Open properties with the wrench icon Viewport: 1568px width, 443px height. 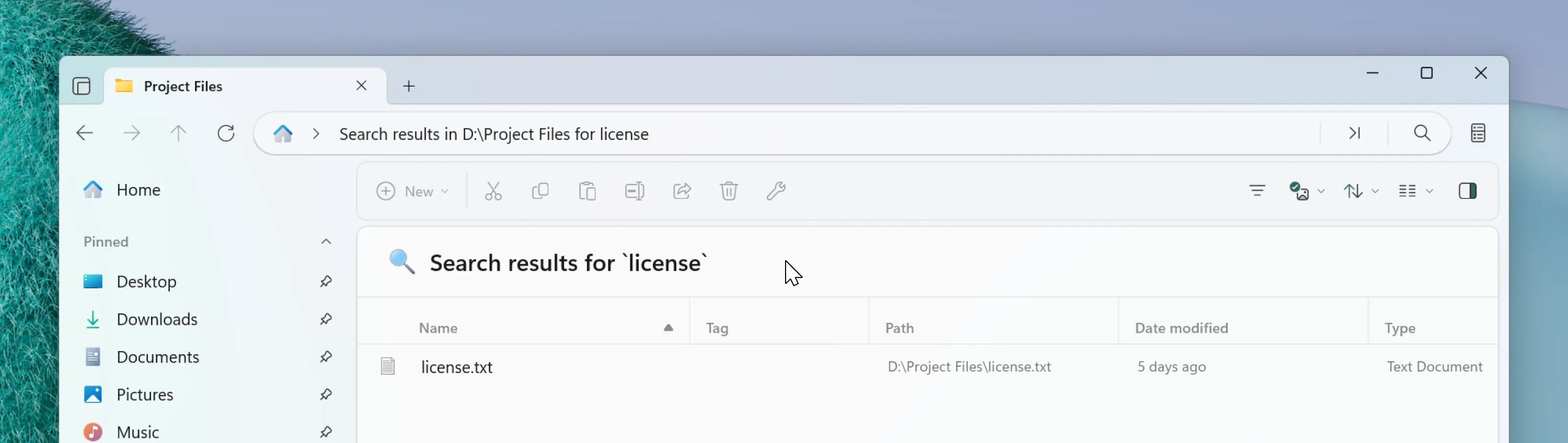pyautogui.click(x=776, y=191)
